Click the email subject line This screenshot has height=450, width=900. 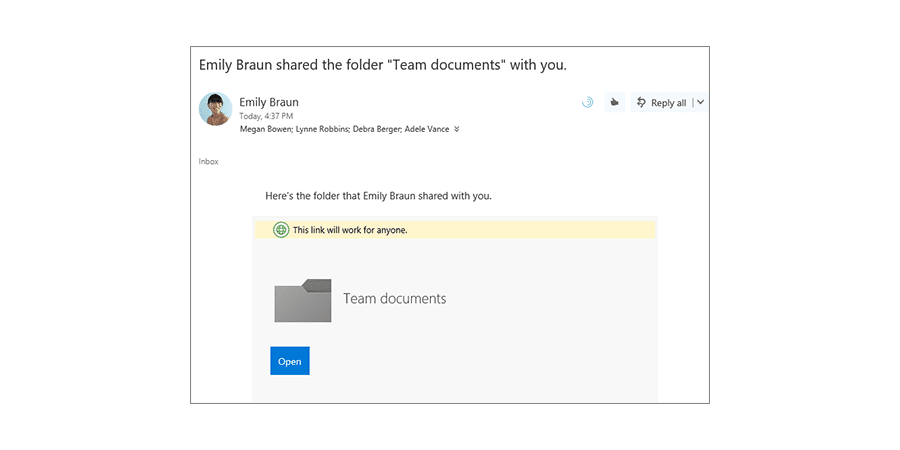(383, 65)
